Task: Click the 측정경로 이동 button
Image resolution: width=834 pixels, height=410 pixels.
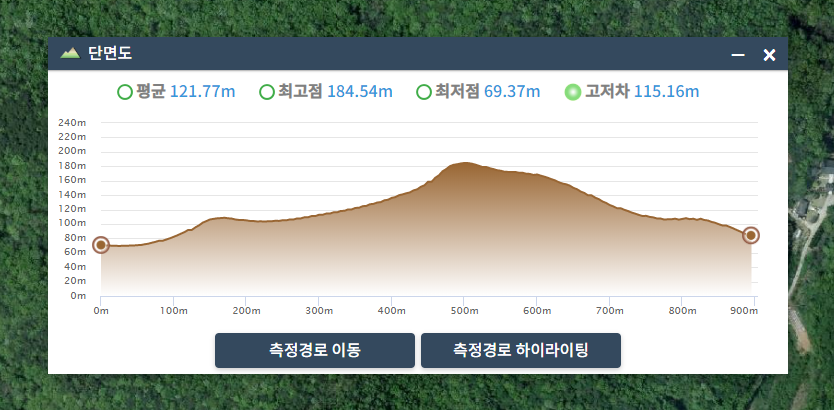Action: (x=315, y=350)
